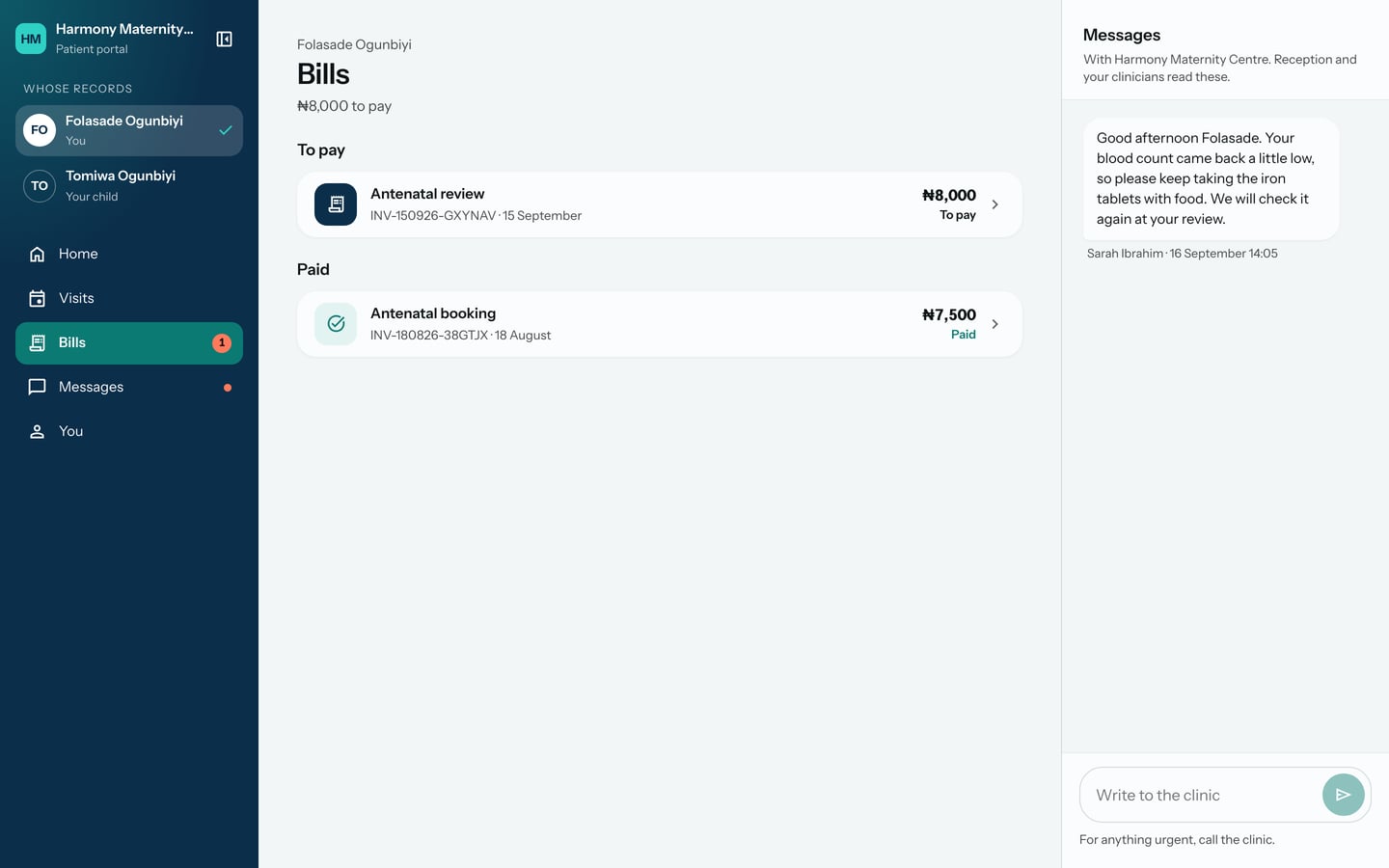The width and height of the screenshot is (1389, 868).
Task: Open the Messages menu item
Action: (129, 387)
